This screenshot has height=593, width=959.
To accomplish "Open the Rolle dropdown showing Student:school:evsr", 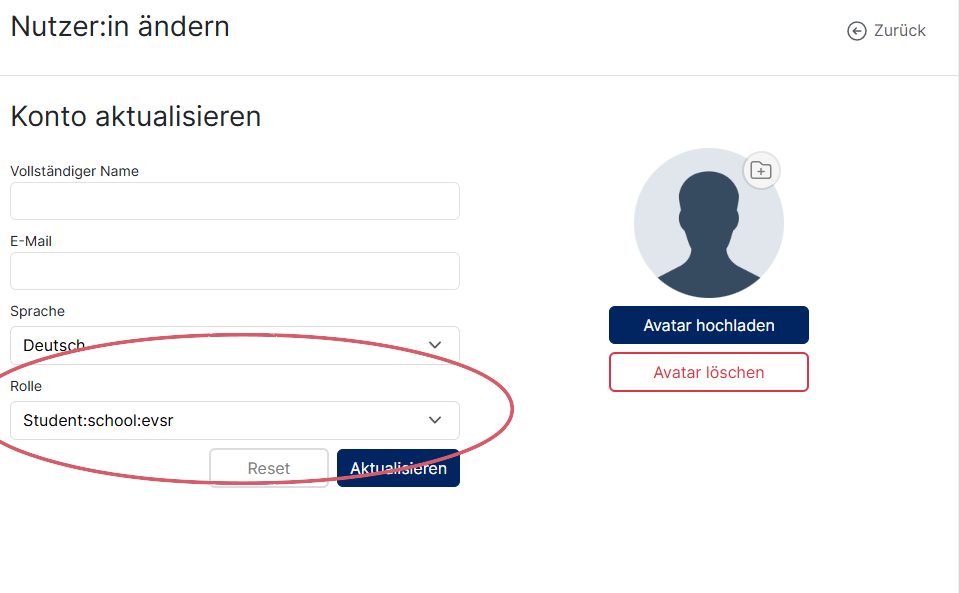I will tap(235, 421).
